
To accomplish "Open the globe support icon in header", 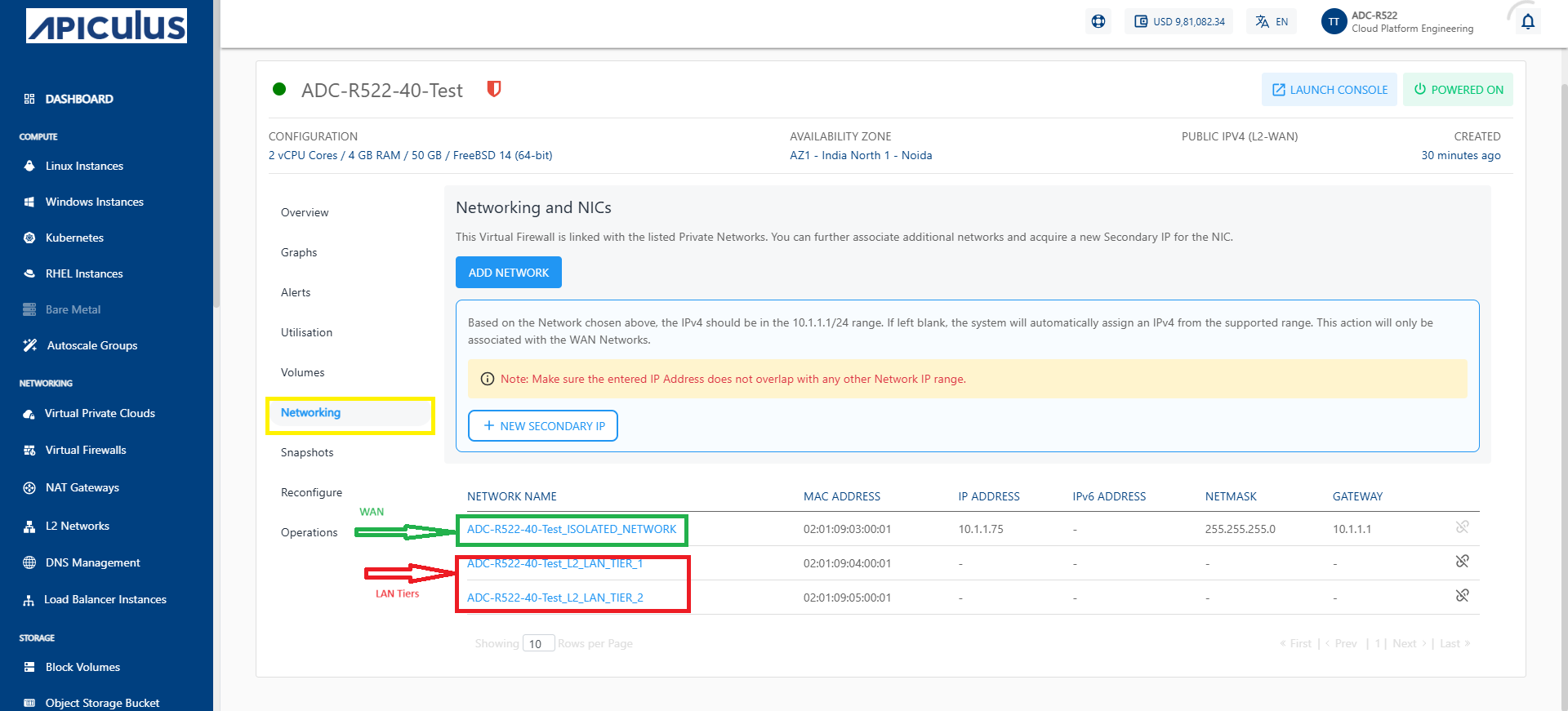I will [1098, 21].
